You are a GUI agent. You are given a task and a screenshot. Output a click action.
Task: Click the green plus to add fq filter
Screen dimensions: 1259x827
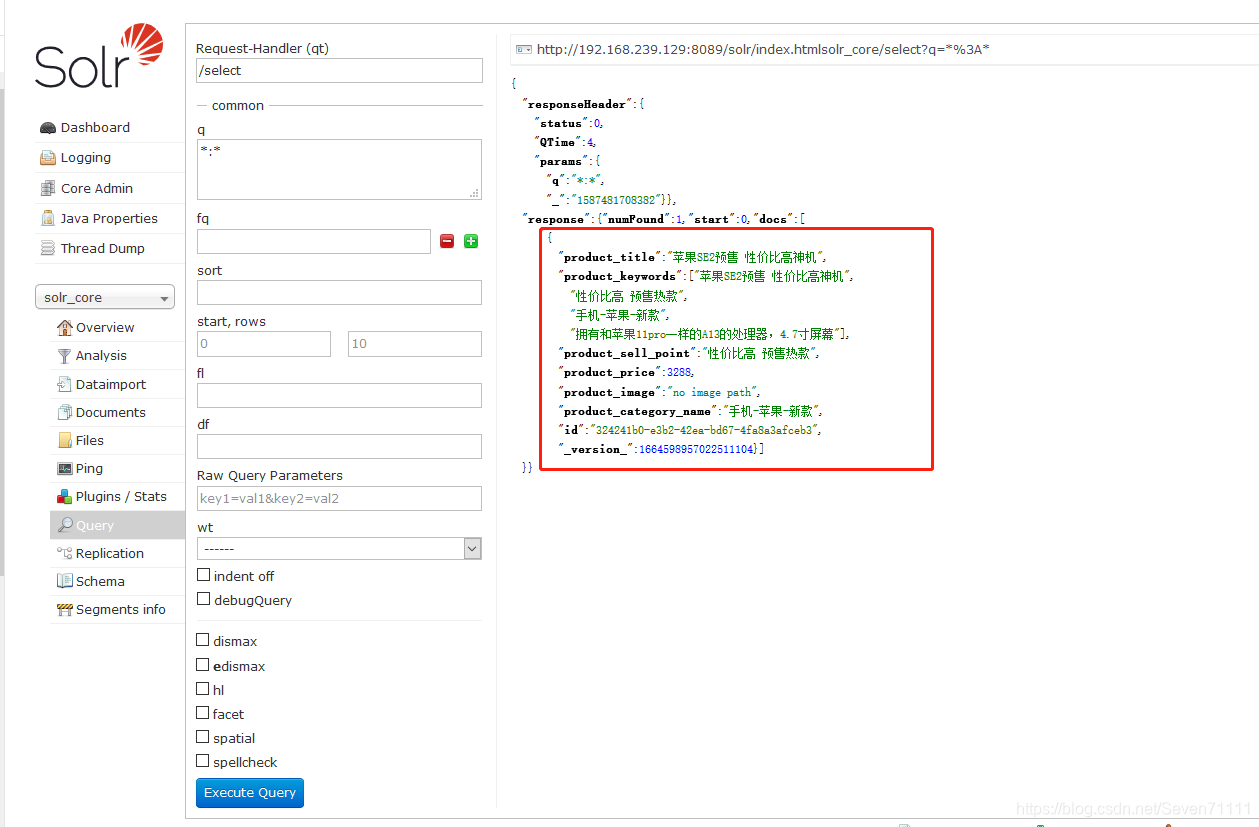[470, 241]
